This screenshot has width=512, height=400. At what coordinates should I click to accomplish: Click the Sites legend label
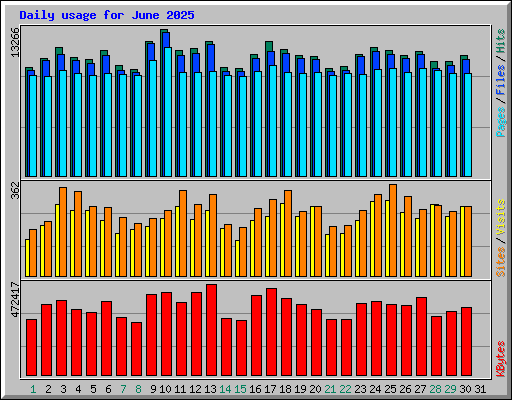click(501, 262)
